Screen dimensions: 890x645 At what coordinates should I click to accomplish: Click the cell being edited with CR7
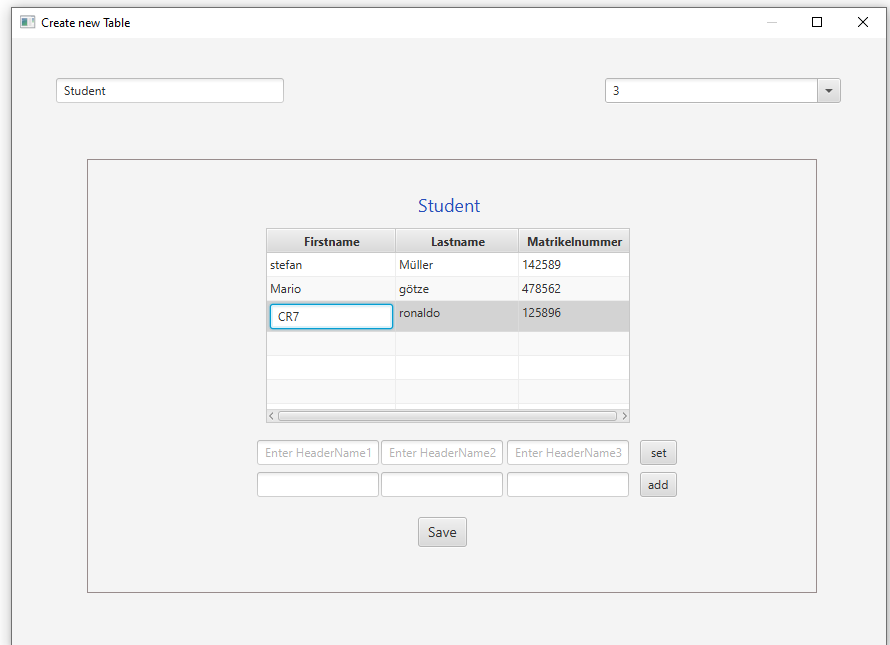[330, 316]
